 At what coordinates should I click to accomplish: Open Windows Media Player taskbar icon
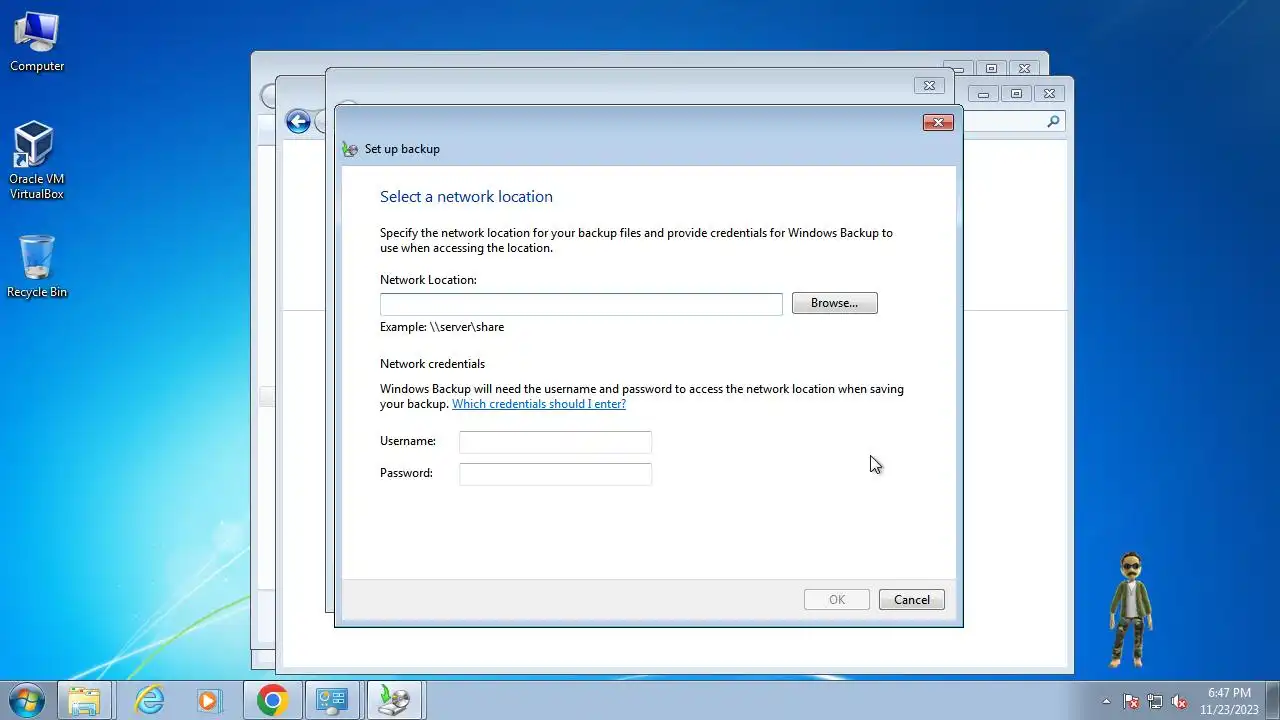tap(209, 700)
